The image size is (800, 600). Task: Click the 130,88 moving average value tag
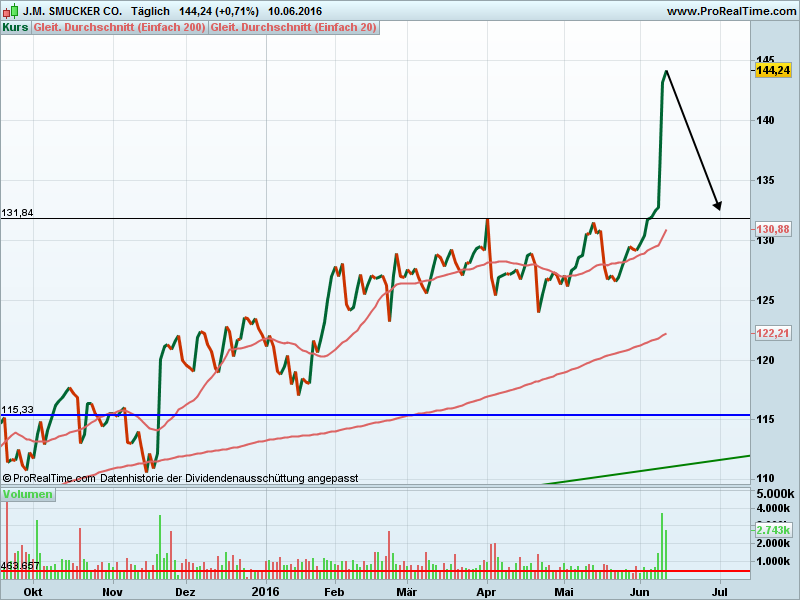point(773,229)
